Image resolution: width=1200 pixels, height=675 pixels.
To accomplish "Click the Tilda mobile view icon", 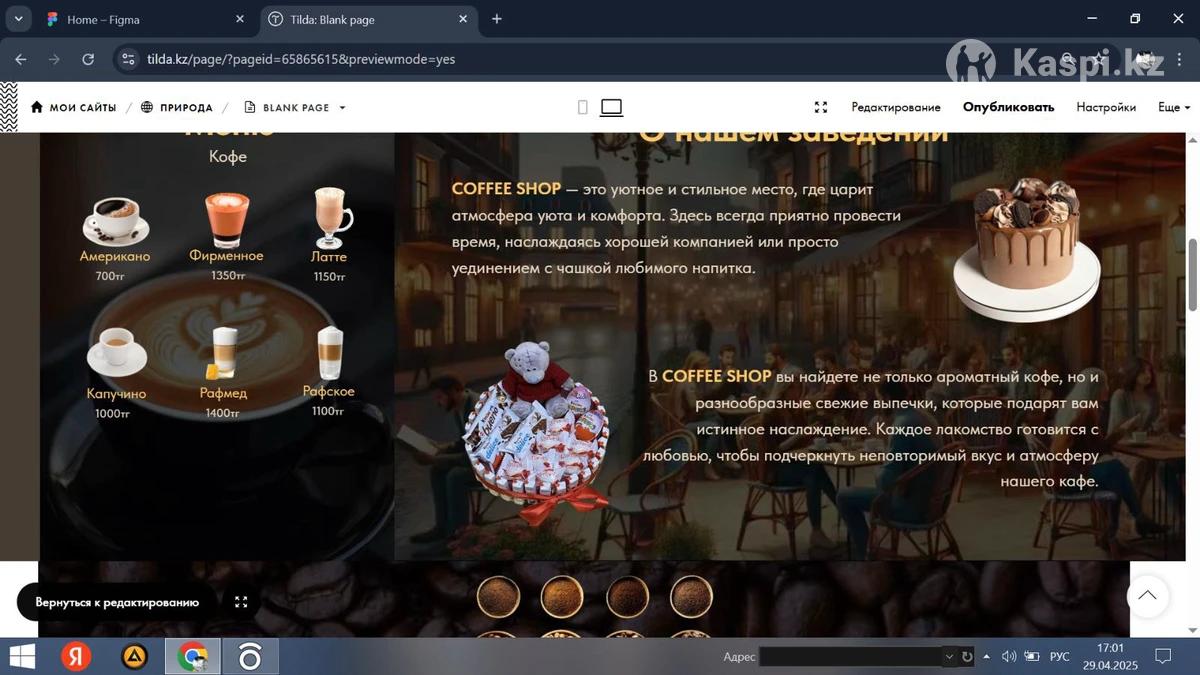I will pos(583,107).
